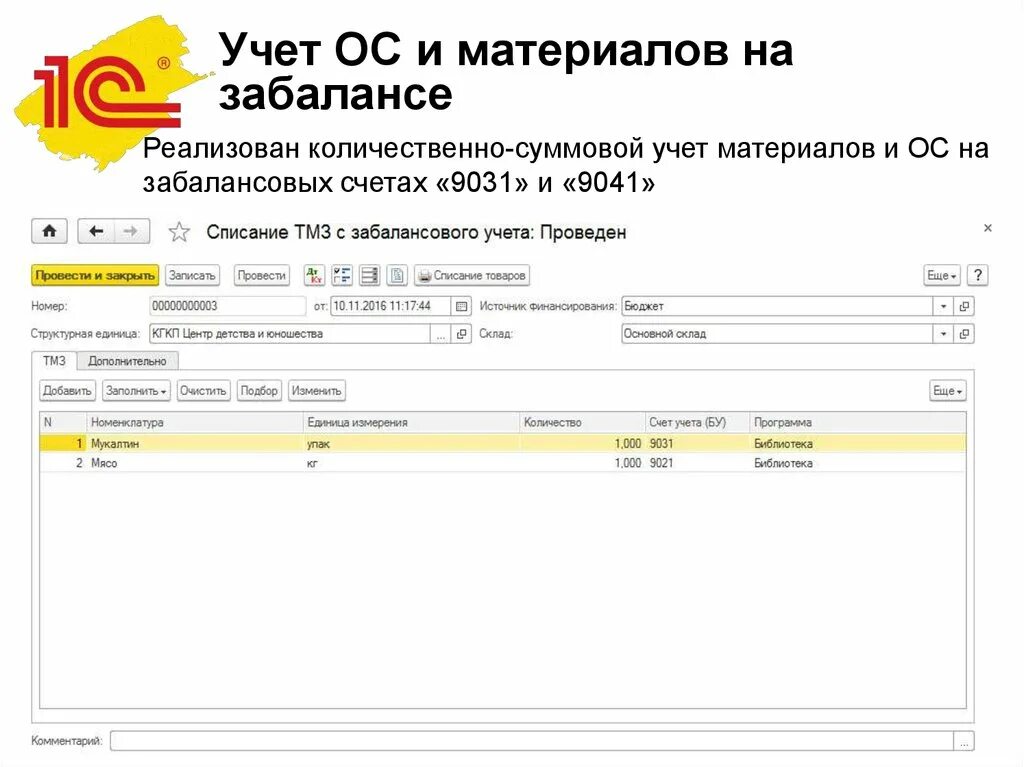The image size is (1024, 767).
Task: Open the rows list icon next to checklist
Action: pyautogui.click(x=369, y=276)
